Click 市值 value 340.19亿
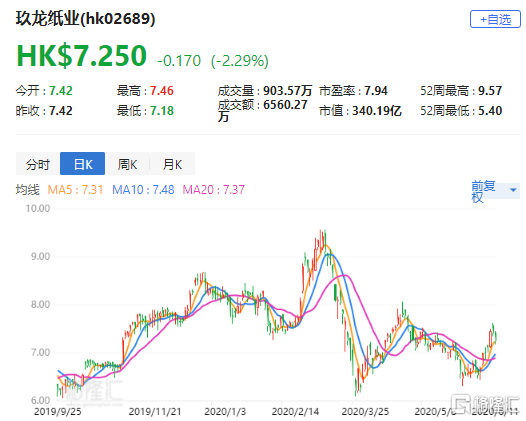 pos(376,111)
